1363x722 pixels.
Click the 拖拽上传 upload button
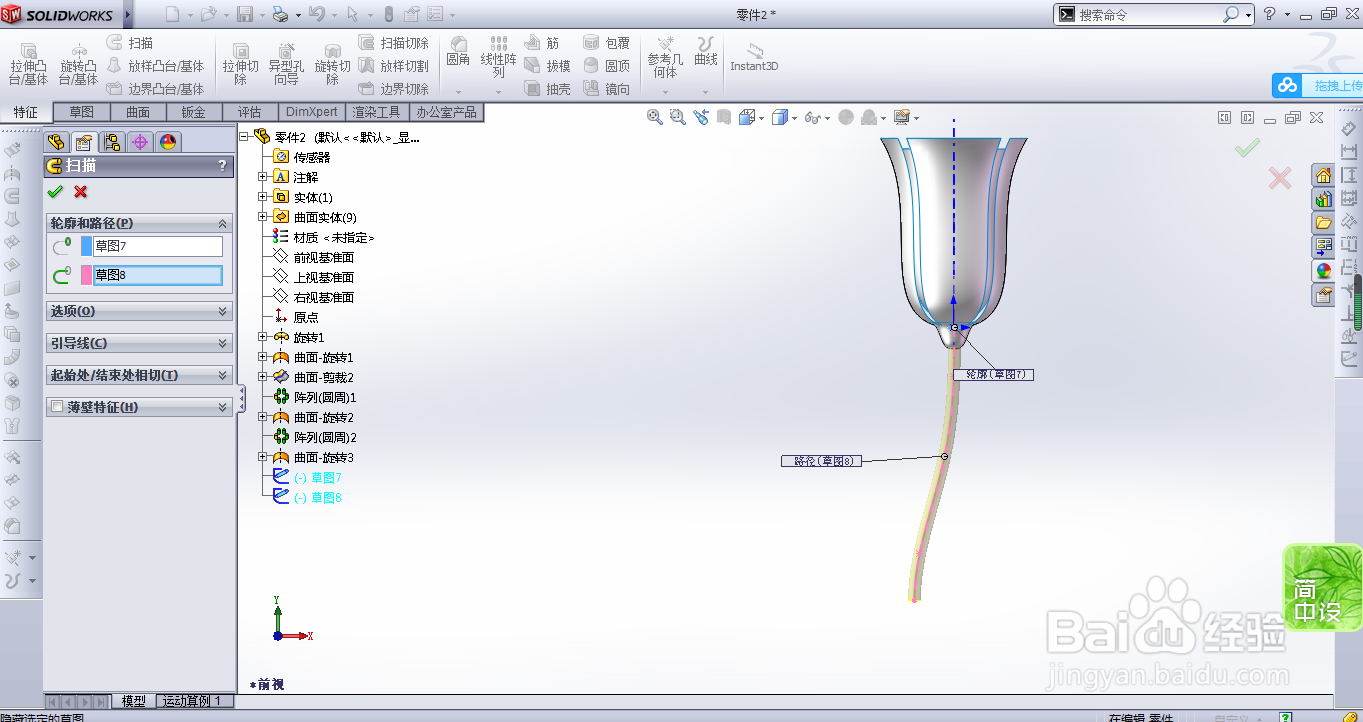tap(1317, 86)
